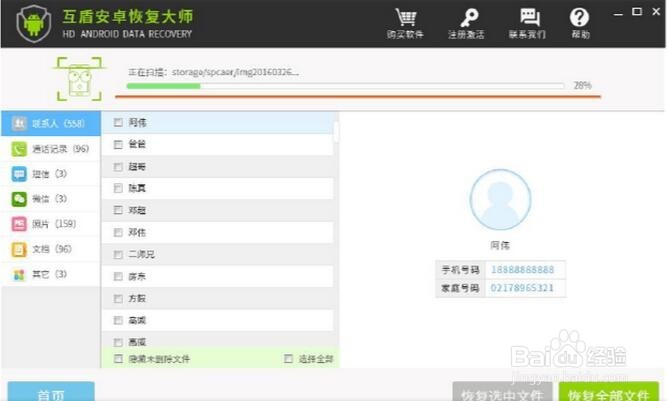This screenshot has width=667, height=401.
Task: Tick the checkbox for contact 陈真
Action: (118, 188)
